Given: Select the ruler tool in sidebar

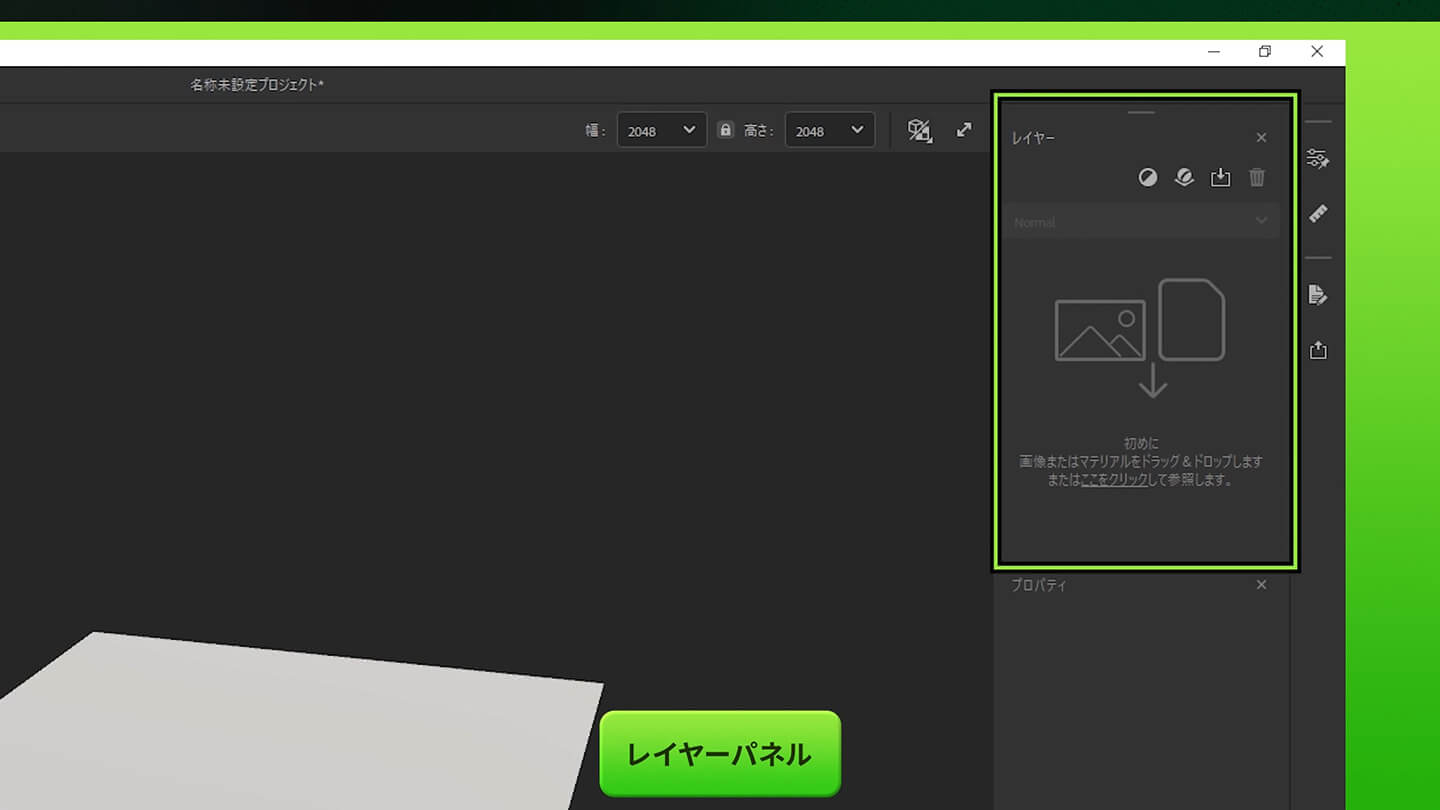Looking at the screenshot, I should [1318, 213].
